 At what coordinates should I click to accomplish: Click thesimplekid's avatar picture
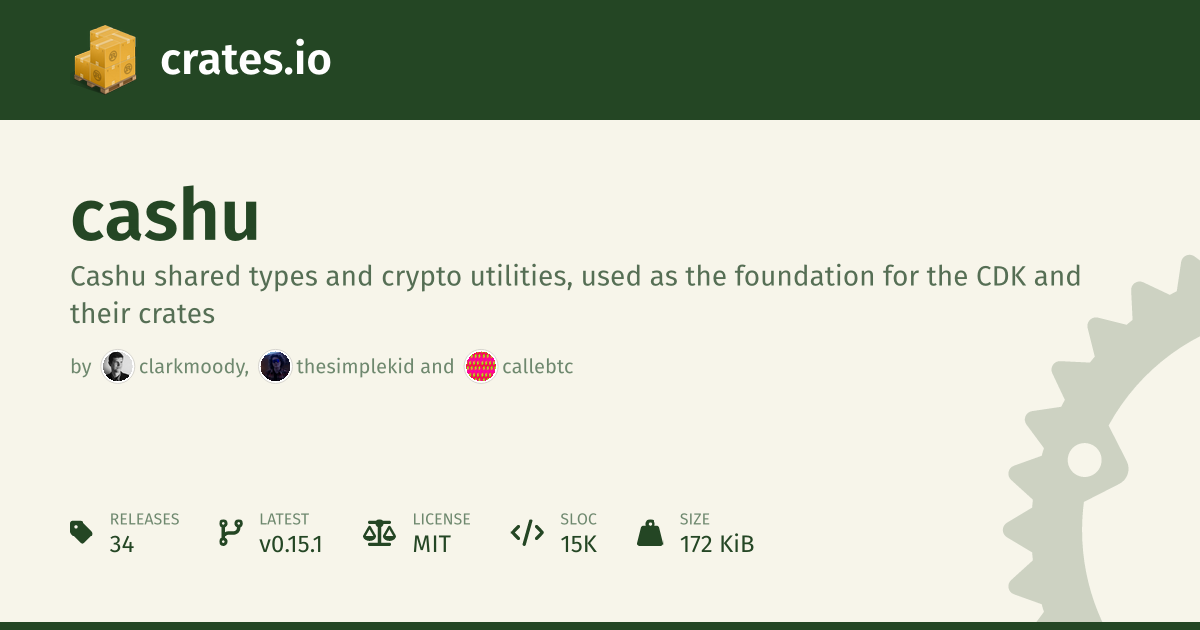pos(275,367)
